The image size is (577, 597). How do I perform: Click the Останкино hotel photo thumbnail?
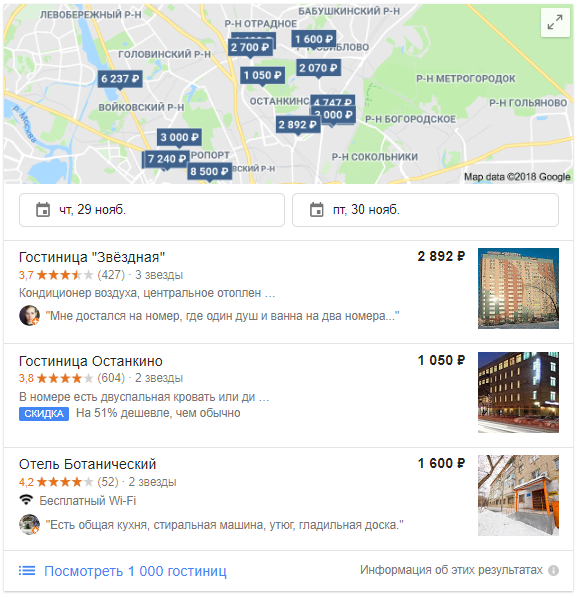tap(518, 392)
